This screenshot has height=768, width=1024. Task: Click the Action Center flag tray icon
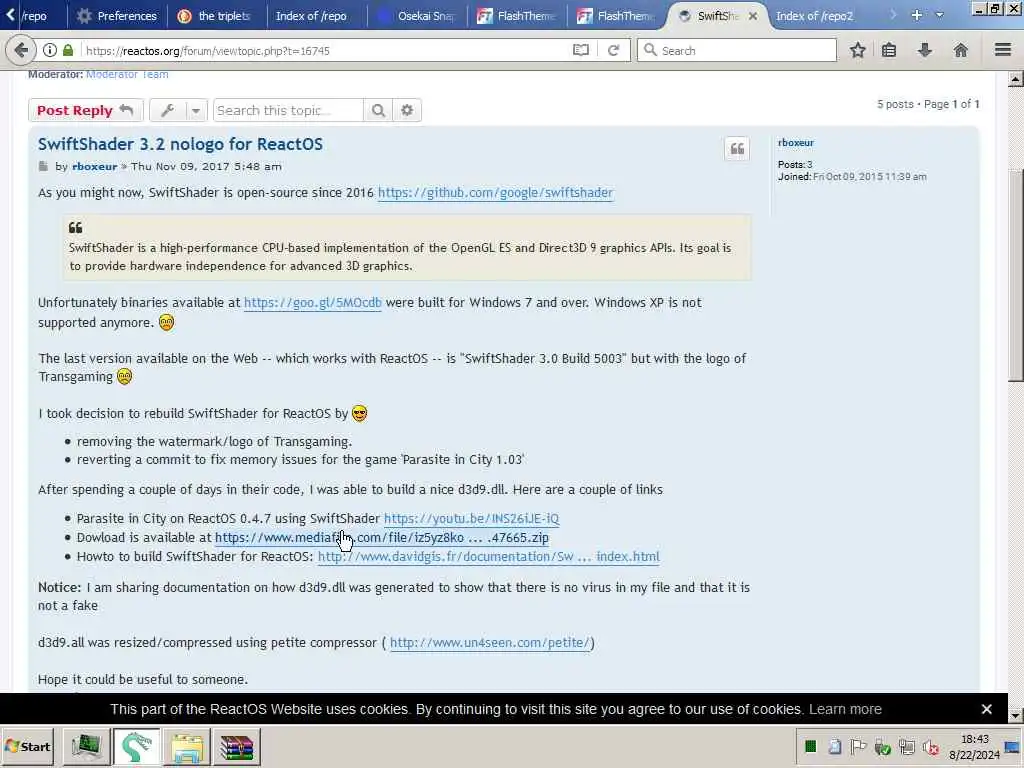[858, 746]
